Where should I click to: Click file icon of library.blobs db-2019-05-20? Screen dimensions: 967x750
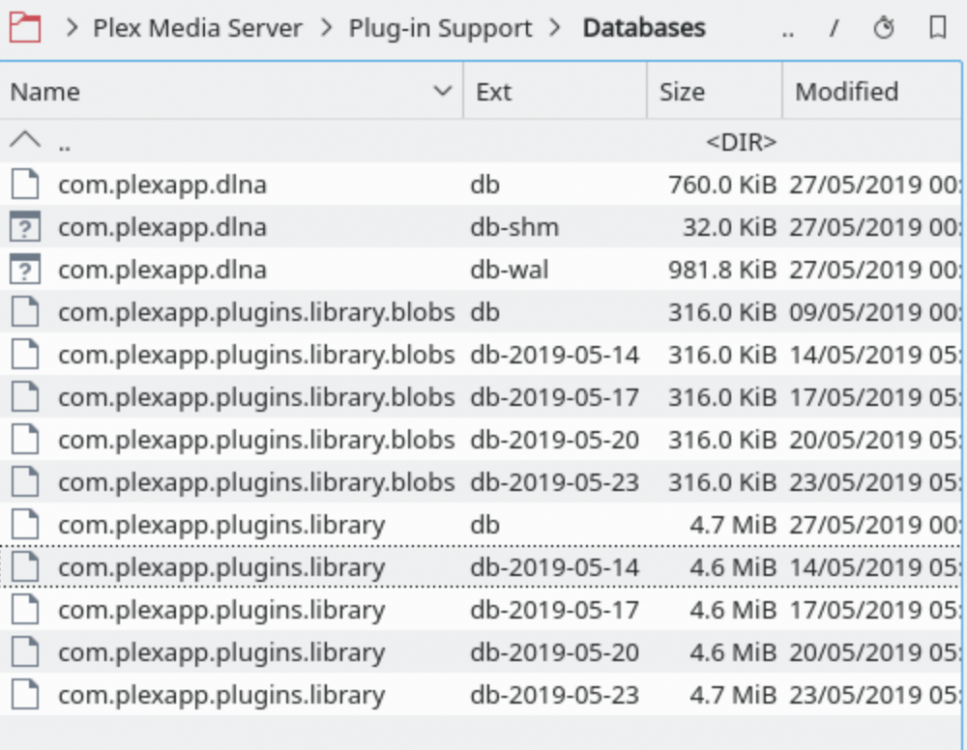25,440
